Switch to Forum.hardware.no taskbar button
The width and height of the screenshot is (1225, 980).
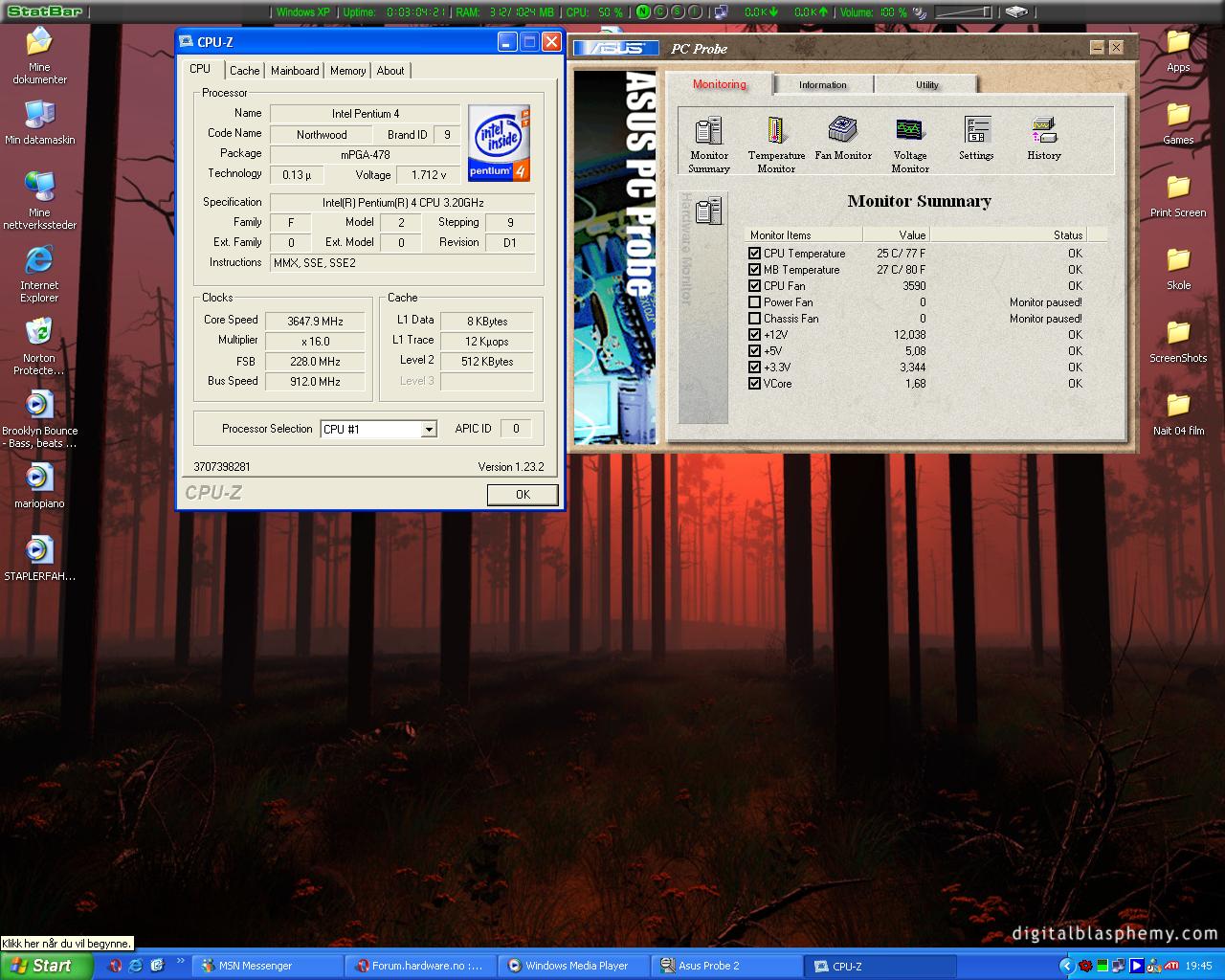(421, 966)
